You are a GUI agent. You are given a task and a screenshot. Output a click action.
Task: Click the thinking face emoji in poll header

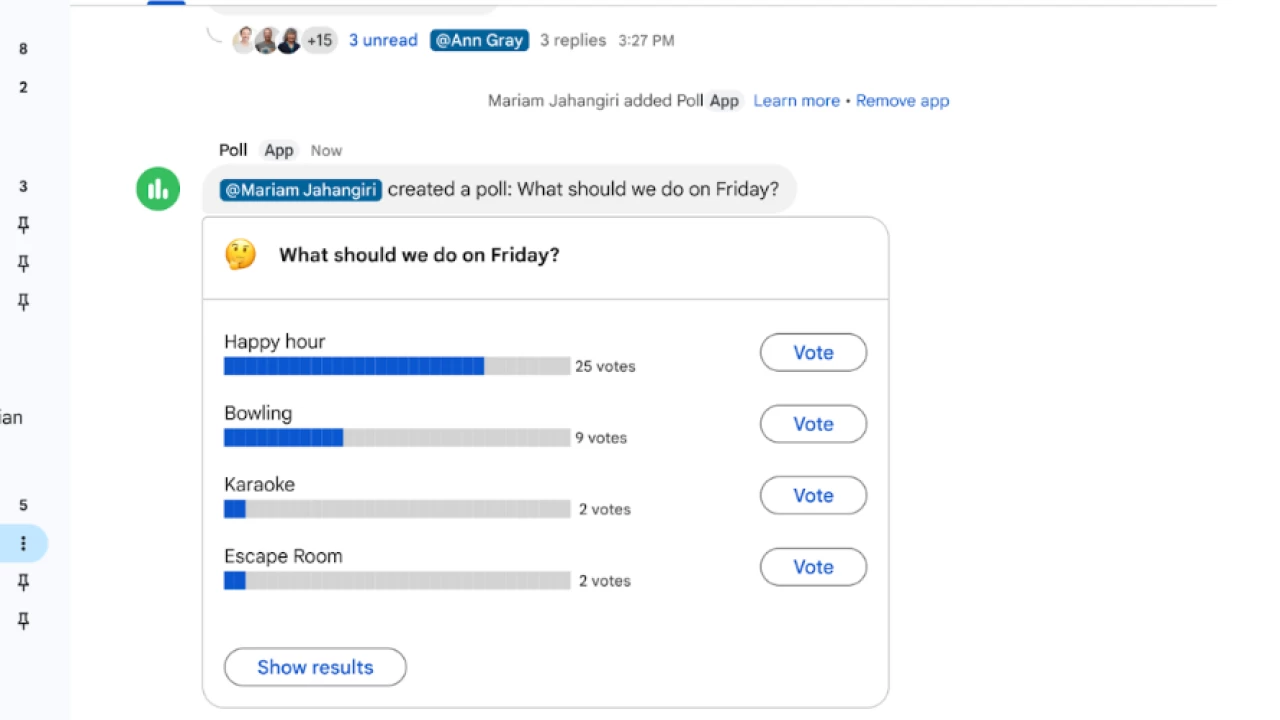[240, 255]
